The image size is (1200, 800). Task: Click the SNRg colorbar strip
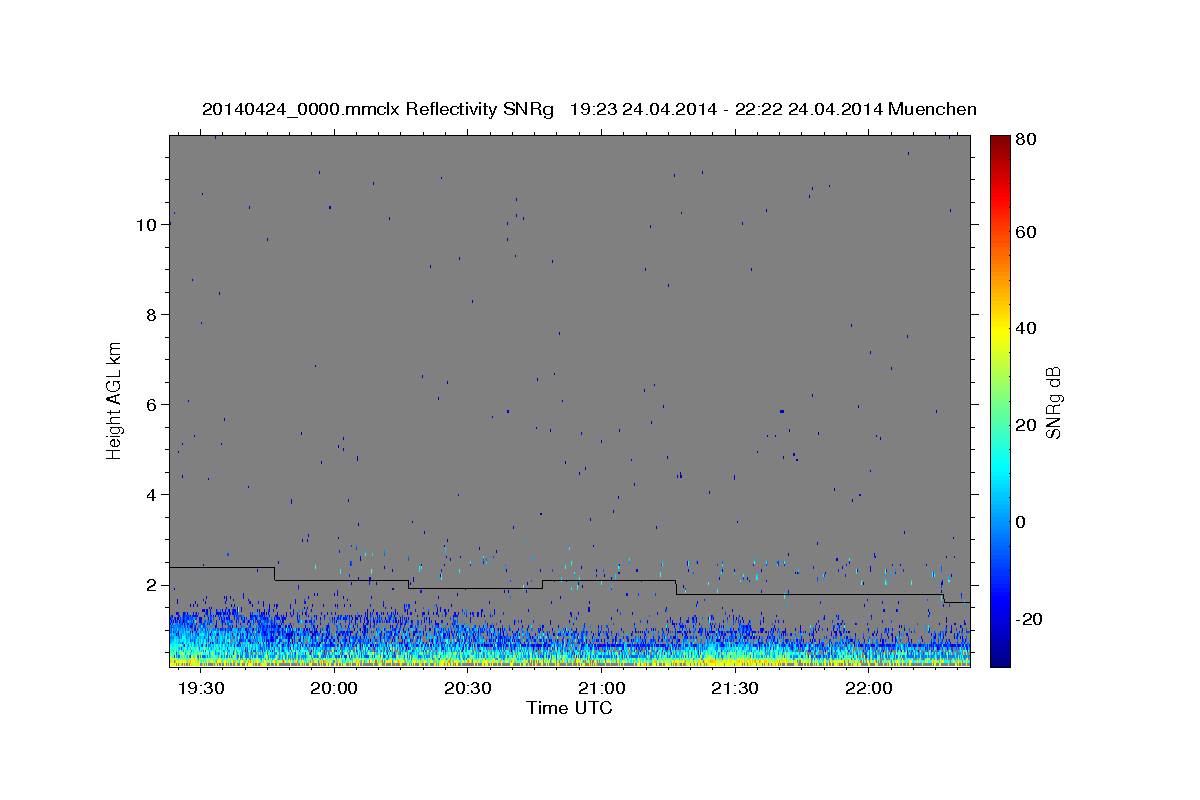(999, 401)
